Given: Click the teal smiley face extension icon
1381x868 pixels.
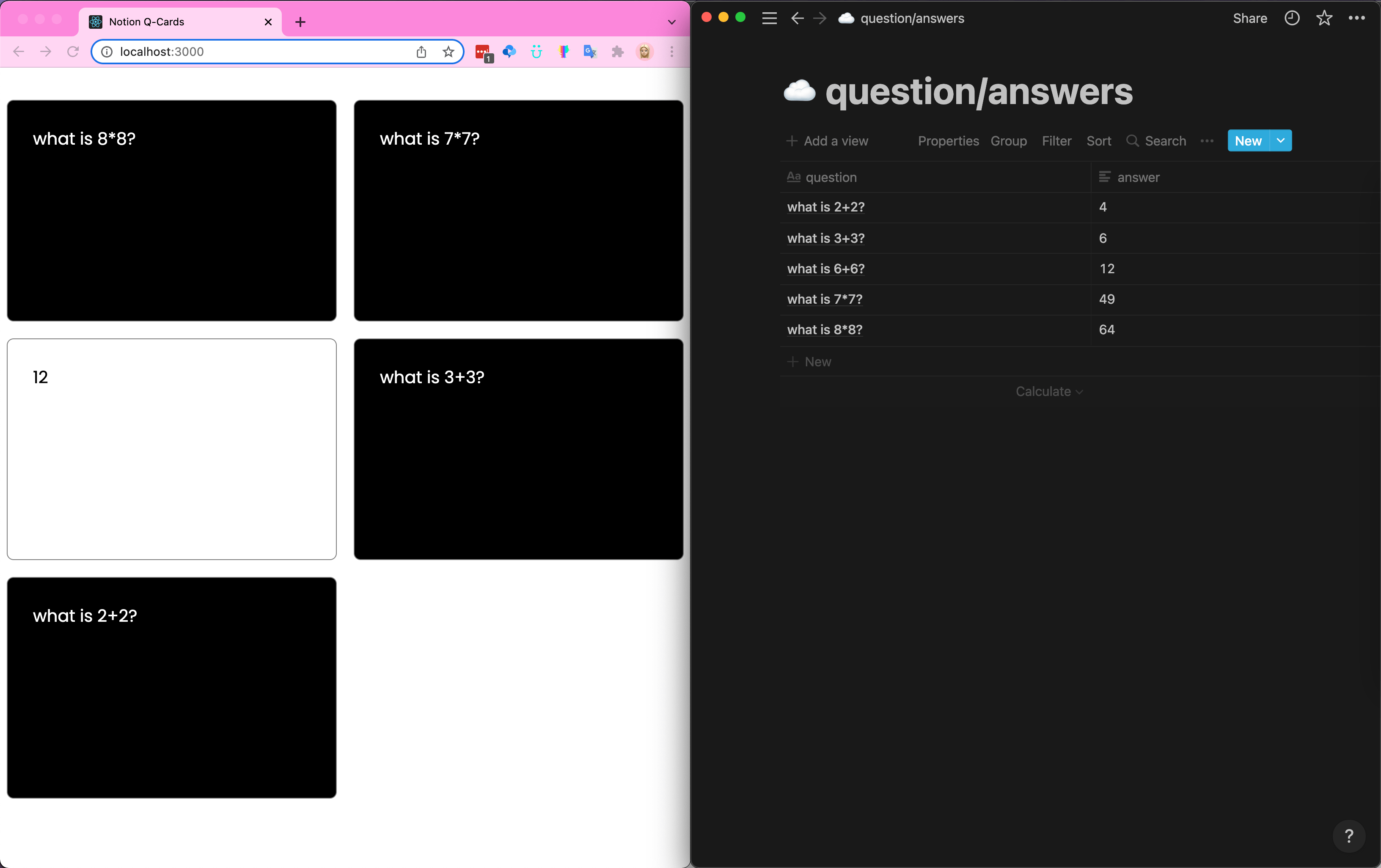Looking at the screenshot, I should tap(537, 52).
